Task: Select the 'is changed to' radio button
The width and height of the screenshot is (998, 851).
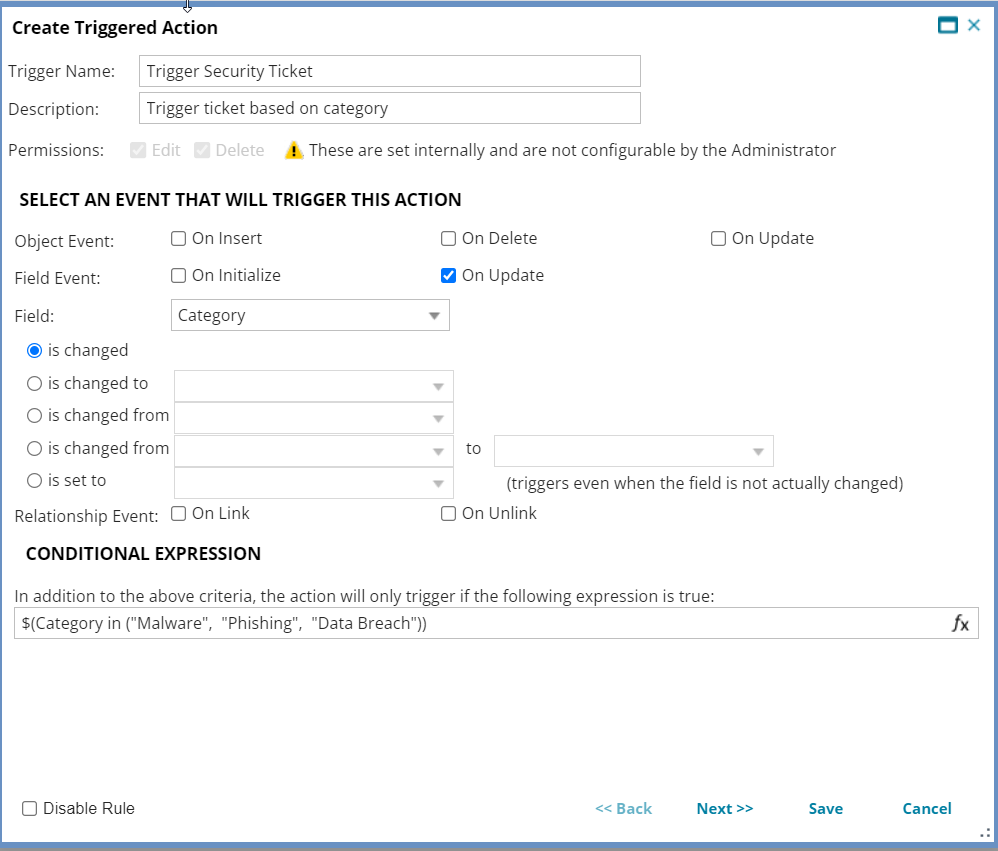Action: coord(34,383)
